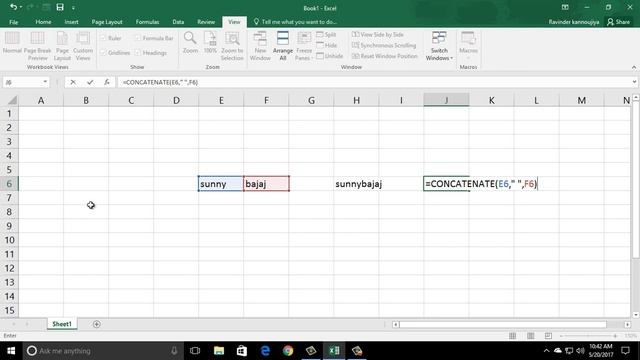Select cell E6 containing sunny
640x360 pixels.
pyautogui.click(x=221, y=184)
